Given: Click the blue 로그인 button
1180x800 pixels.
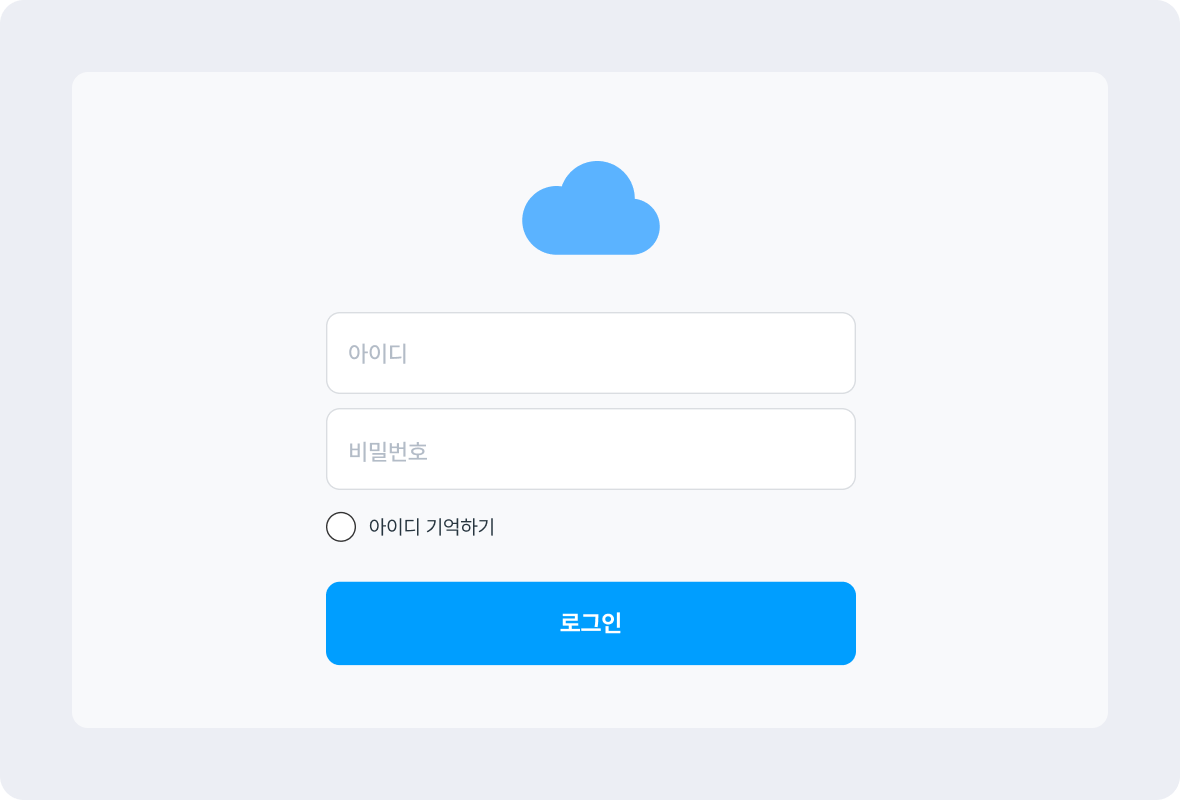Looking at the screenshot, I should (591, 623).
